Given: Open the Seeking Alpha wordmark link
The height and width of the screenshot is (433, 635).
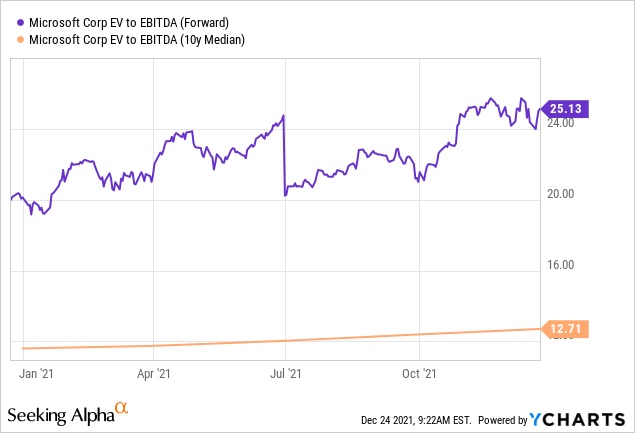Looking at the screenshot, I should click(x=60, y=415).
